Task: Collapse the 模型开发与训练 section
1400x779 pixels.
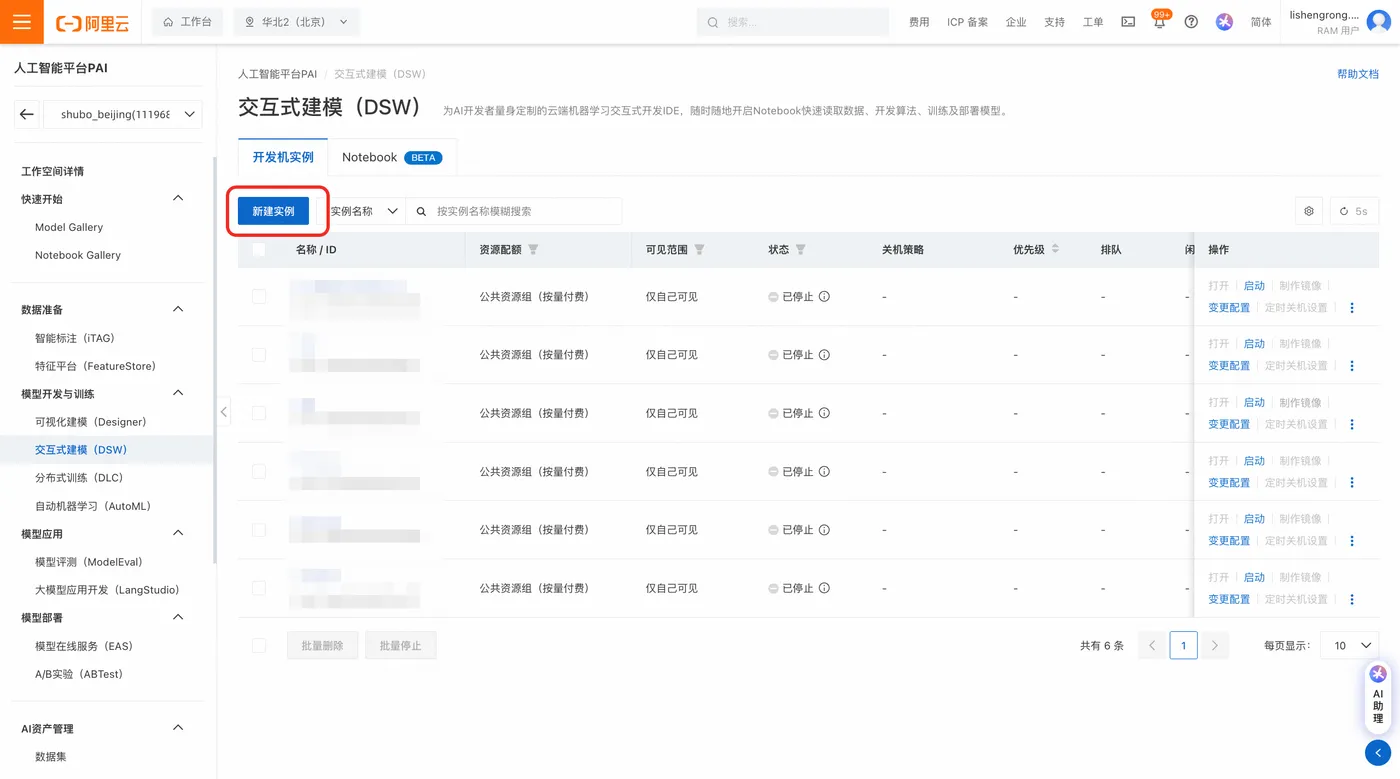Action: click(x=178, y=393)
